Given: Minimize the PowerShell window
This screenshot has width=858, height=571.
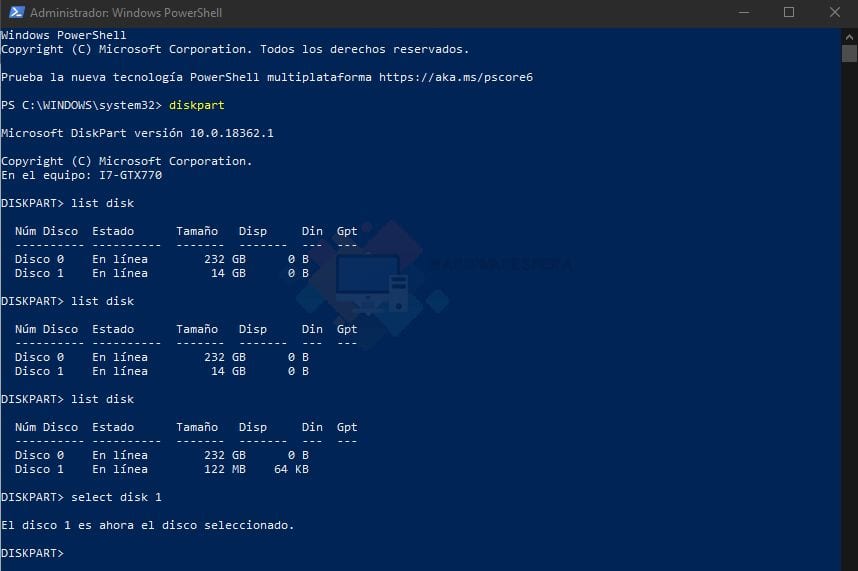Looking at the screenshot, I should coord(744,12).
